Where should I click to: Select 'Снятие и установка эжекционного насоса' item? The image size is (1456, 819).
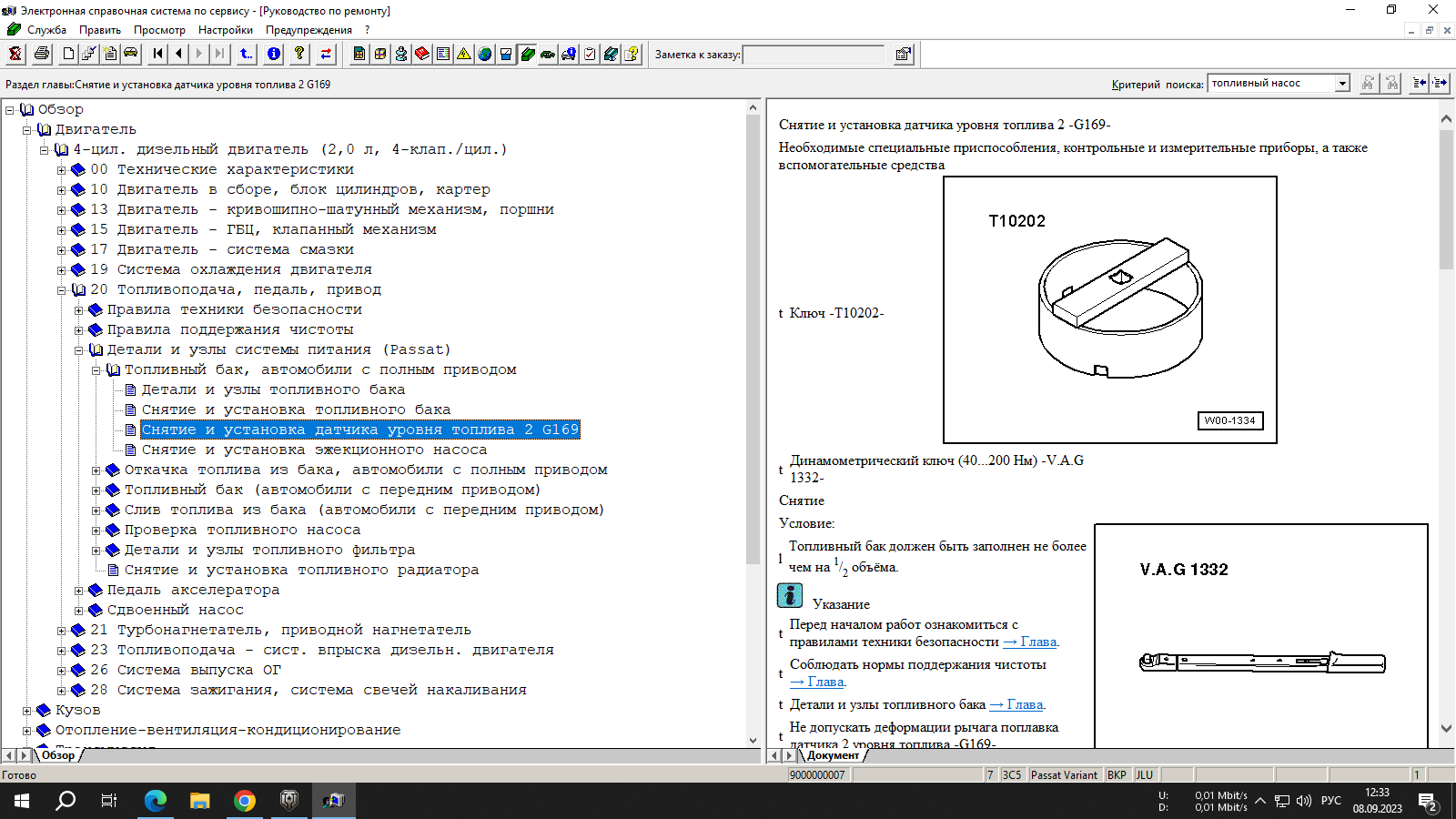314,450
